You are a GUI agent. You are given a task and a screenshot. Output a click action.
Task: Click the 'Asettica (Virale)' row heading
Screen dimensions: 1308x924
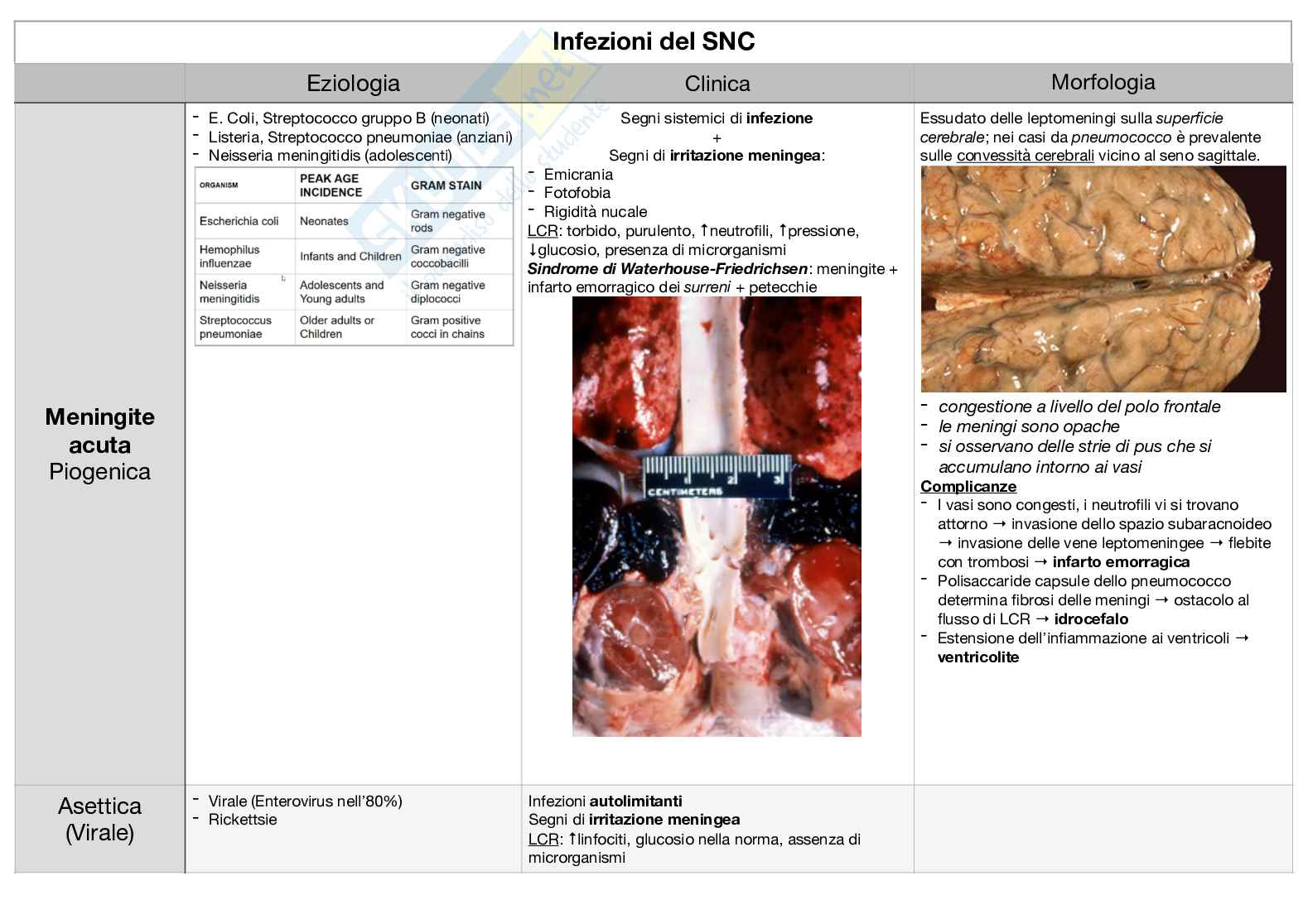(x=99, y=819)
